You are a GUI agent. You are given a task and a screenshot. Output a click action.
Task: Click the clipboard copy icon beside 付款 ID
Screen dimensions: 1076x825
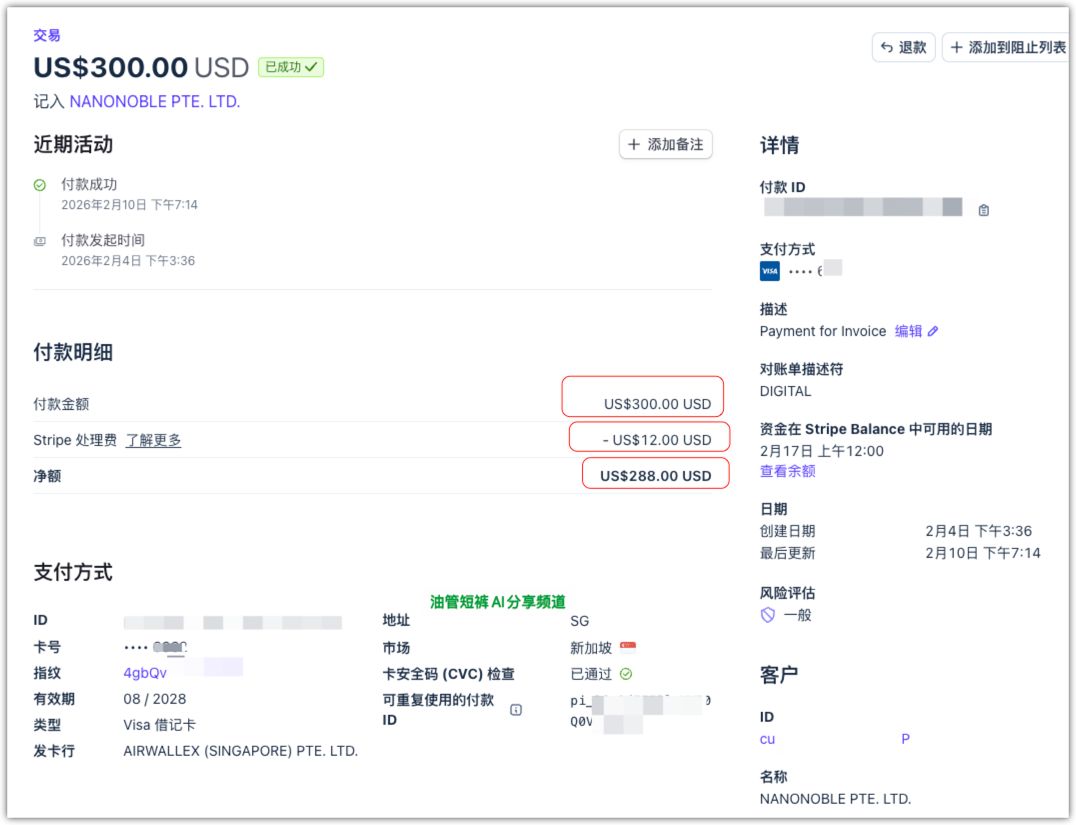[983, 210]
